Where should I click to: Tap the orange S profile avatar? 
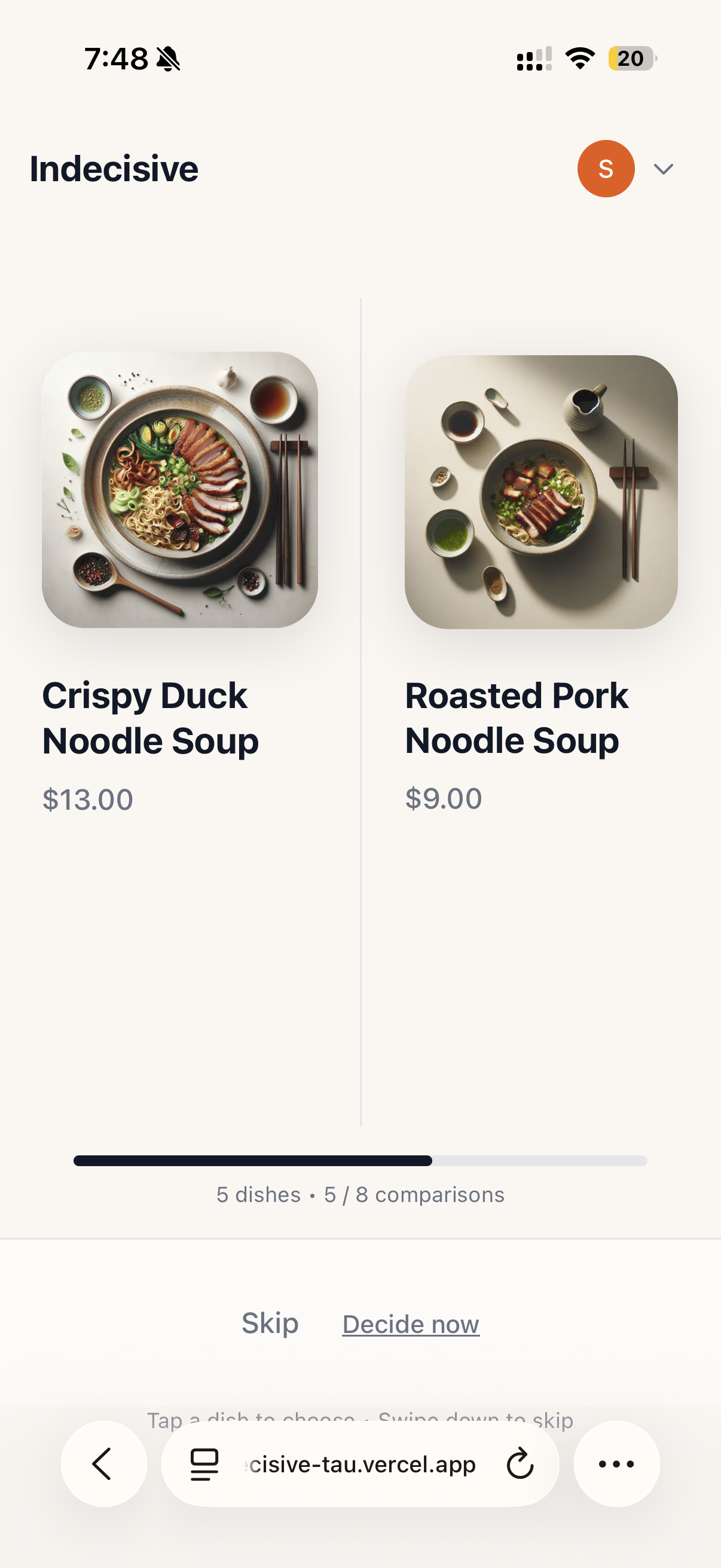(x=606, y=169)
